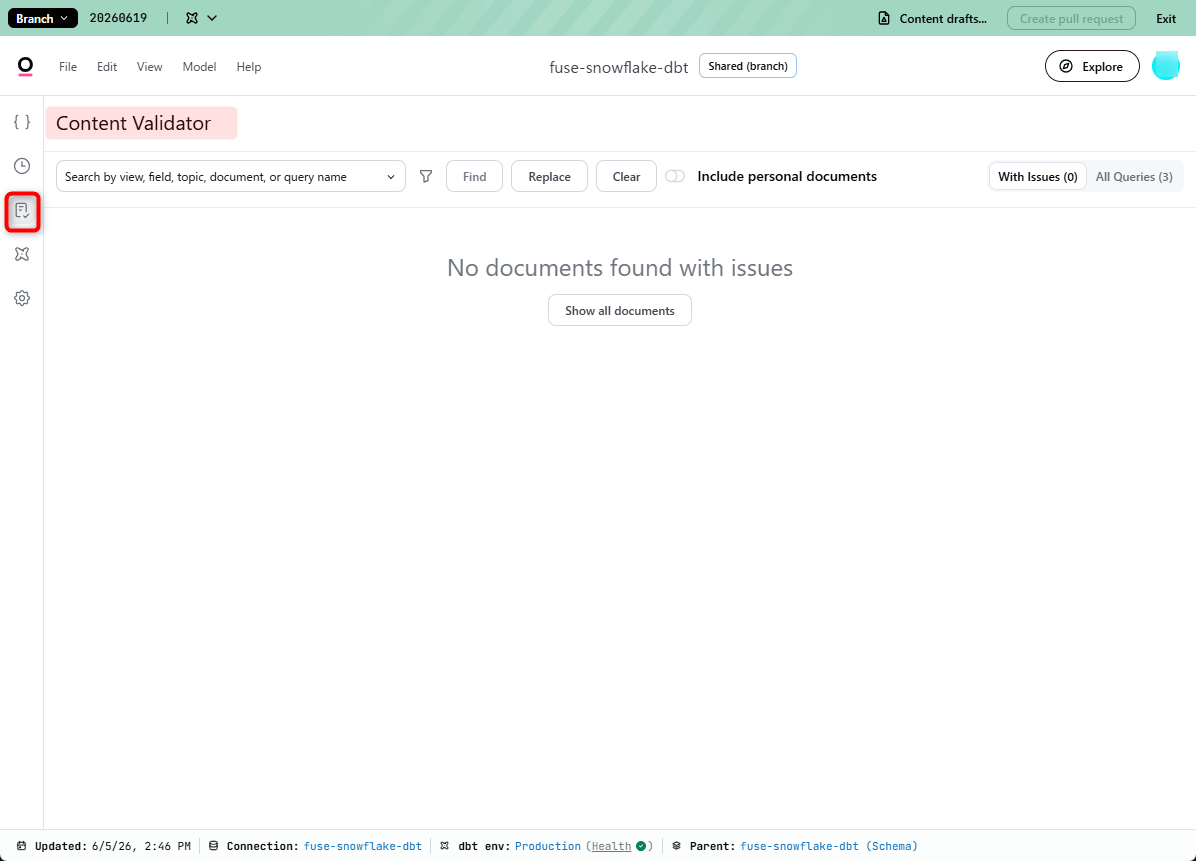Open the history clock icon in sidebar
Screen dimensions: 1196x861
tap(22, 166)
